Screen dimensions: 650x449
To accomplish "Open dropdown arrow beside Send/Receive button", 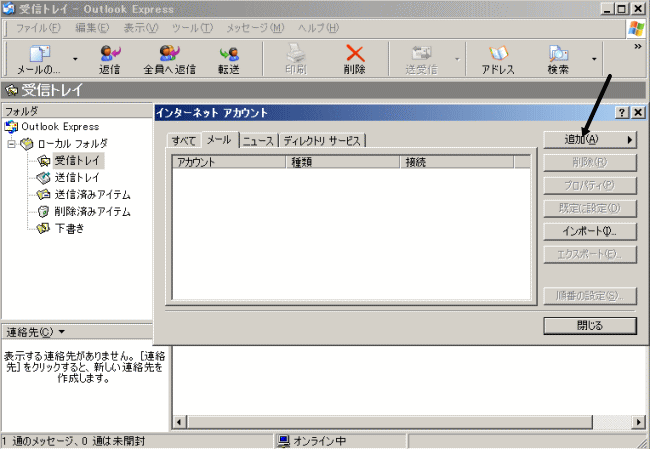I will (x=457, y=59).
